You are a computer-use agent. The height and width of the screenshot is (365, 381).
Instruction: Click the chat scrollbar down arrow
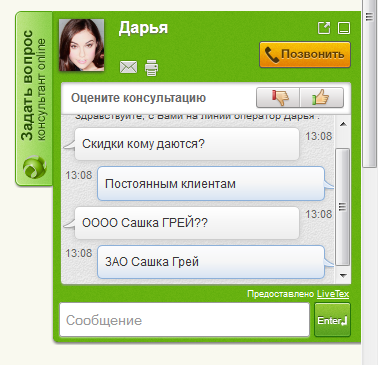[343, 276]
